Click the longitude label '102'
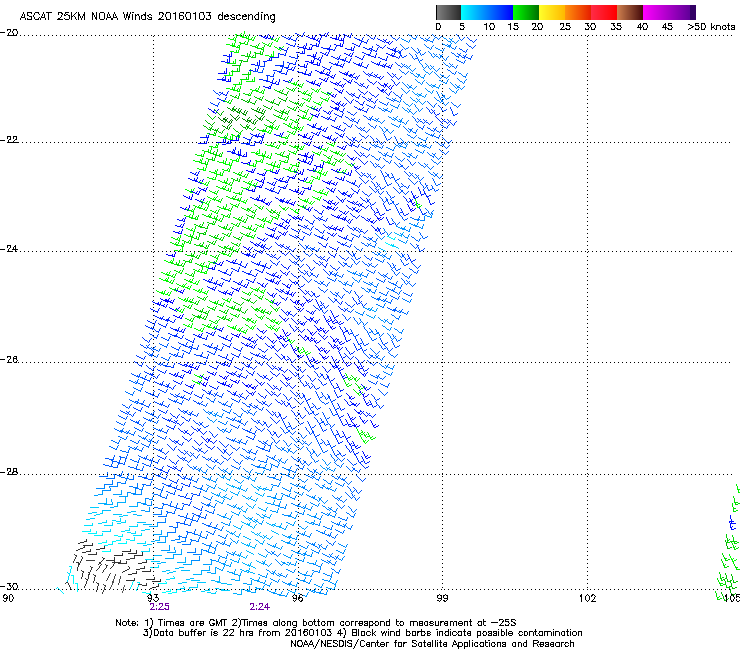 pyautogui.click(x=588, y=599)
